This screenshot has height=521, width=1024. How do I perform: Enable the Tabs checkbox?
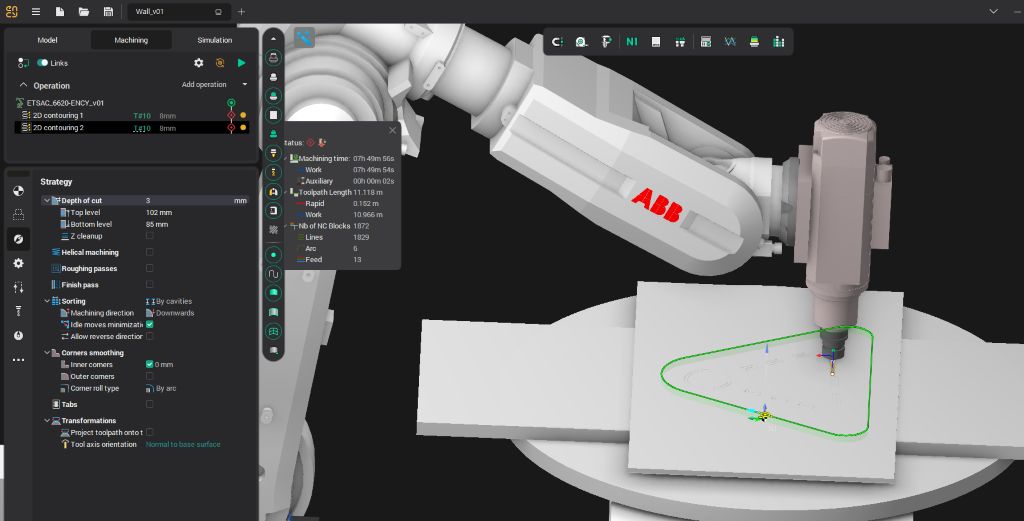150,404
